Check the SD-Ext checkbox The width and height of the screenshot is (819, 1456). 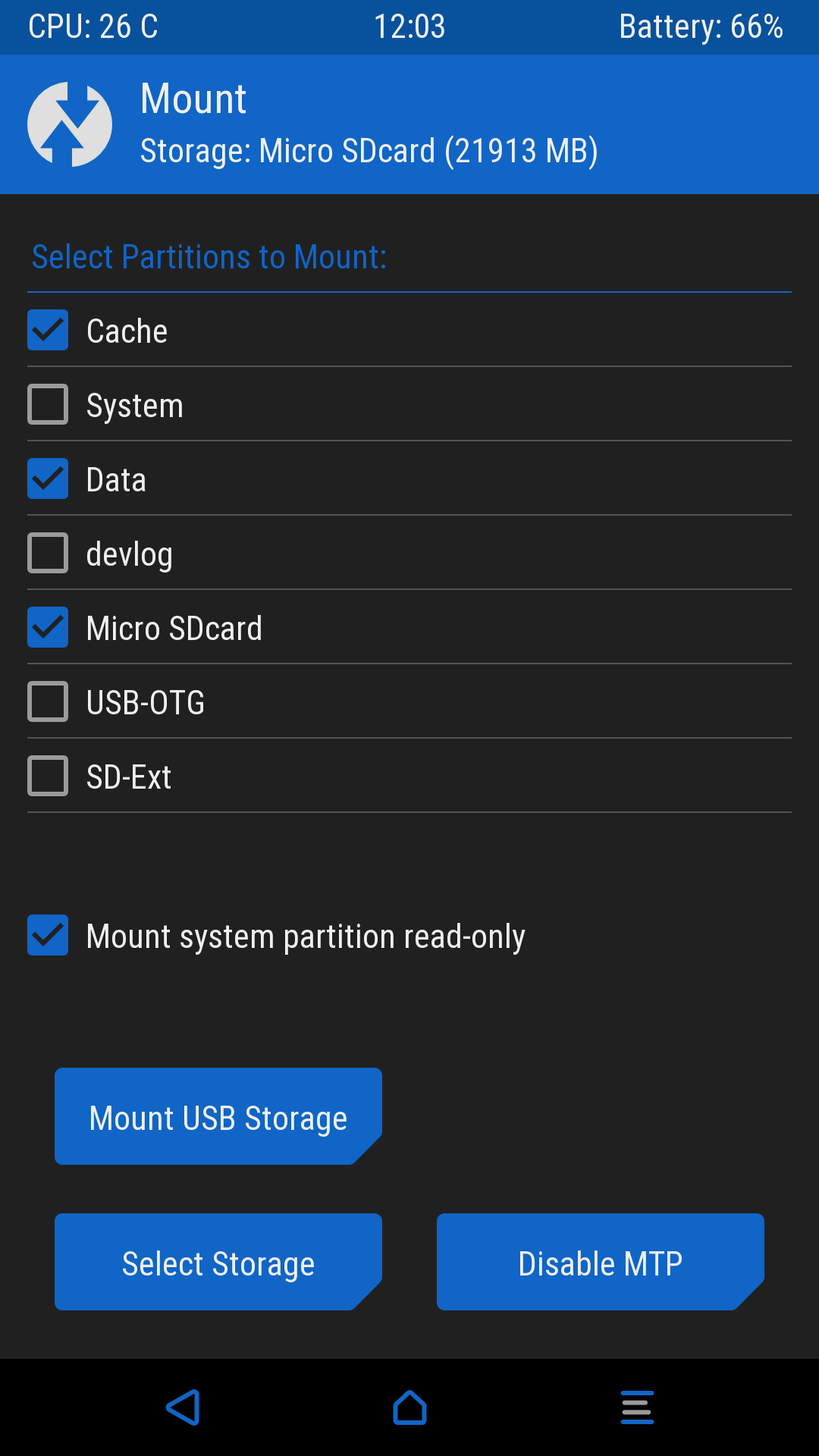coord(48,776)
